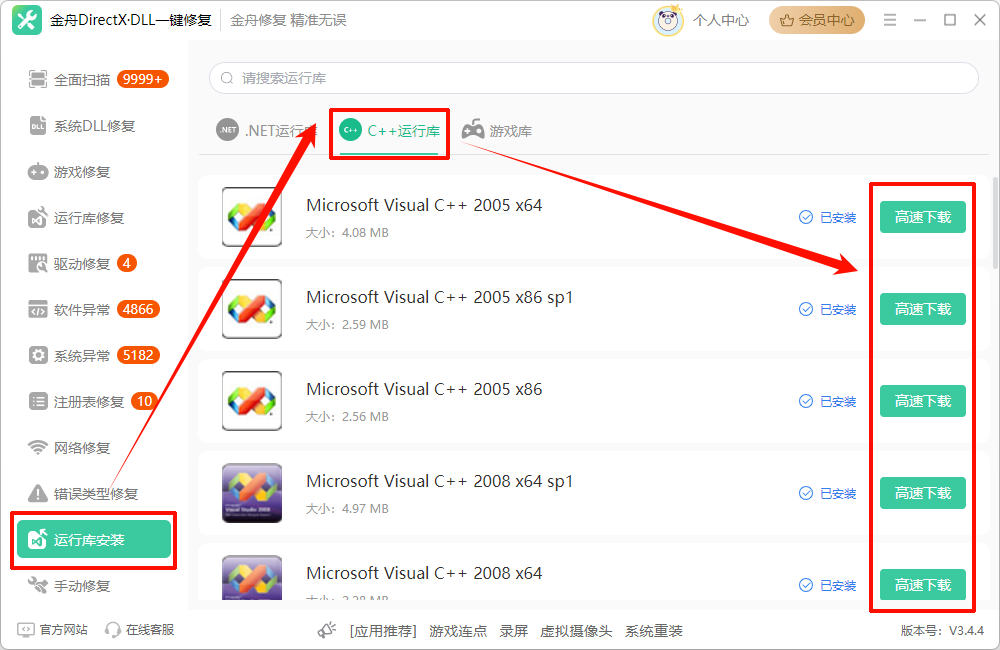Select 系统DLL修复 in the sidebar

pos(88,125)
